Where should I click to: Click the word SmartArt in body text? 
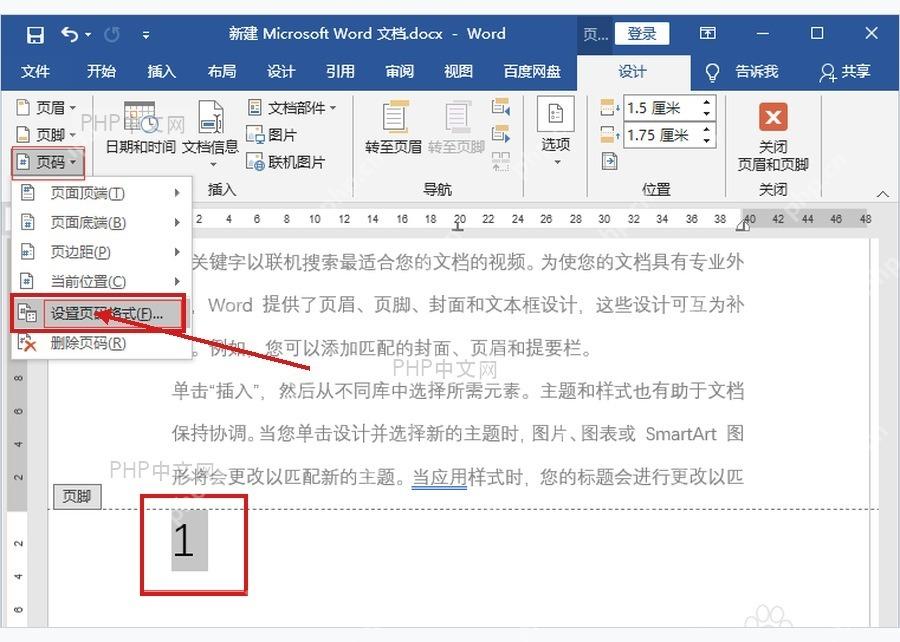(x=681, y=434)
